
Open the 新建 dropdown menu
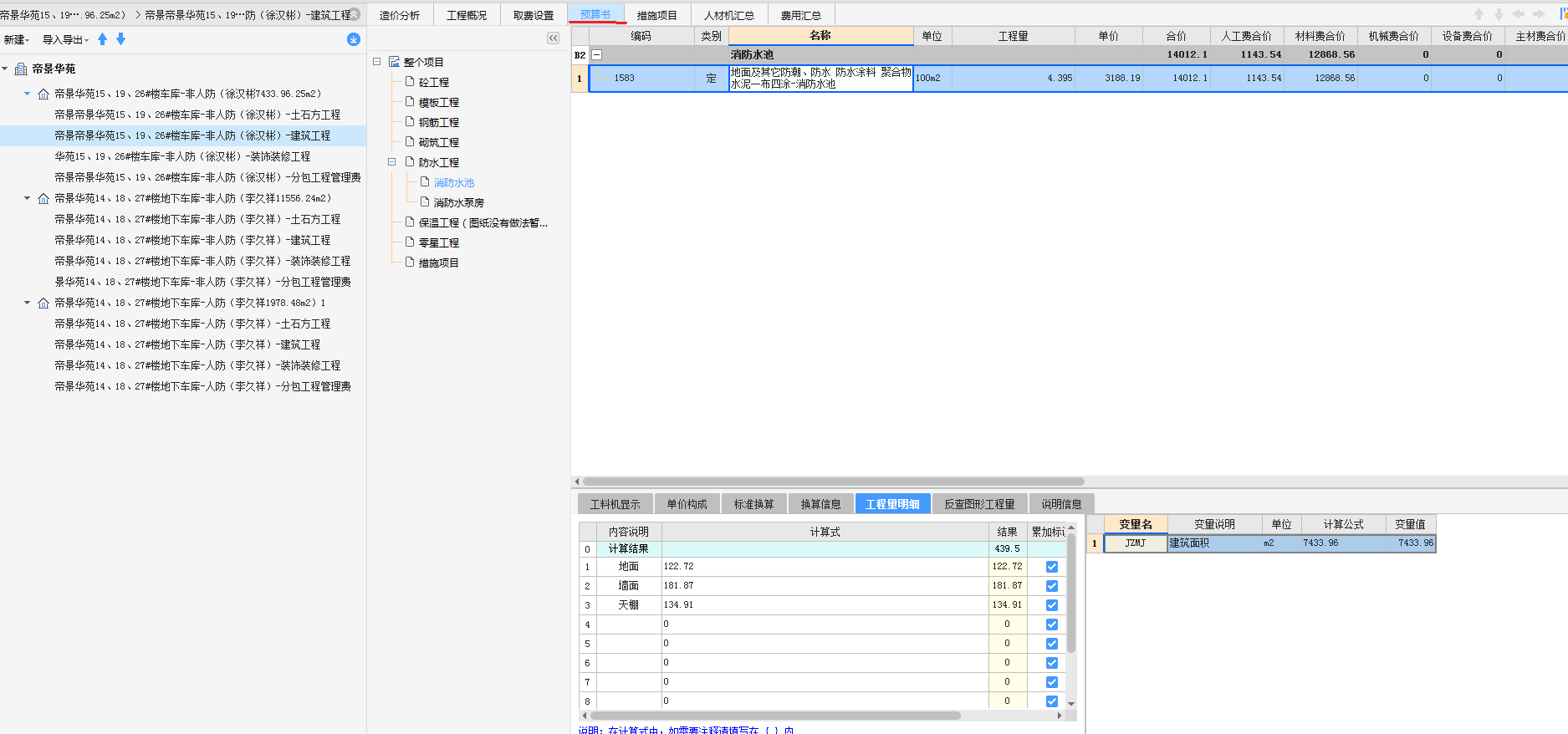click(x=17, y=39)
